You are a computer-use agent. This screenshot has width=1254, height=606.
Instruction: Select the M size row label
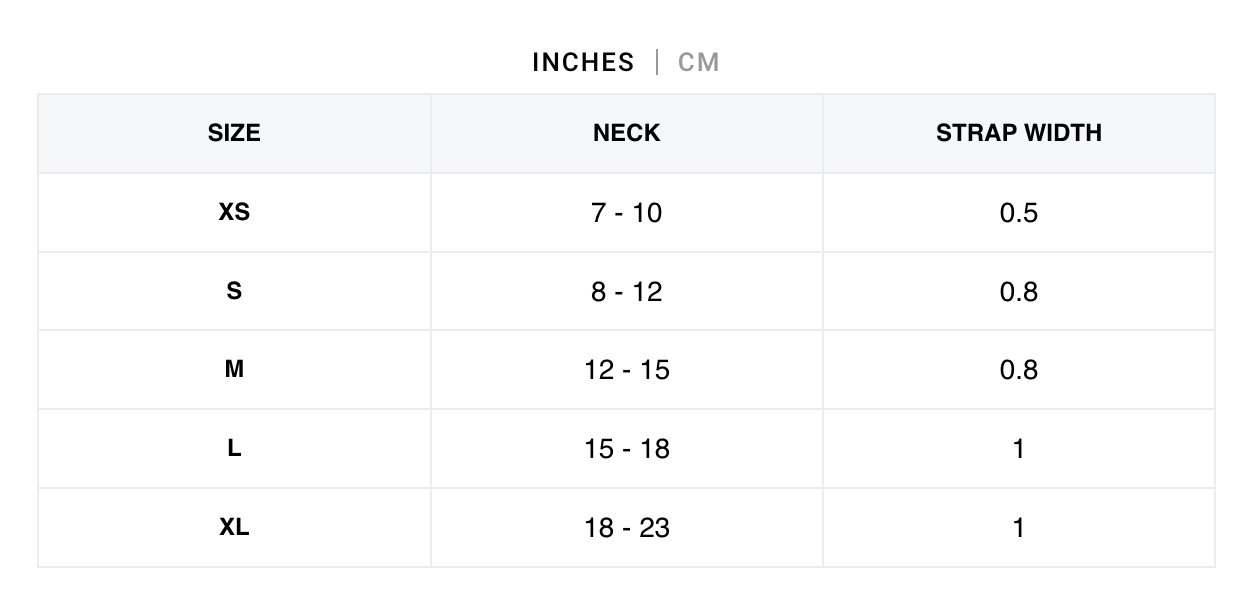(234, 370)
